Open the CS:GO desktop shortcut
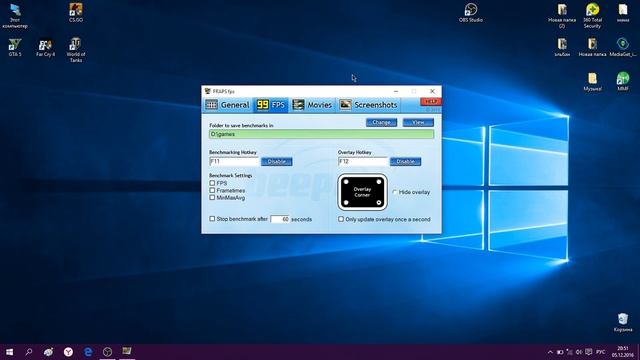Viewport: 640px width, 360px height. [x=76, y=12]
